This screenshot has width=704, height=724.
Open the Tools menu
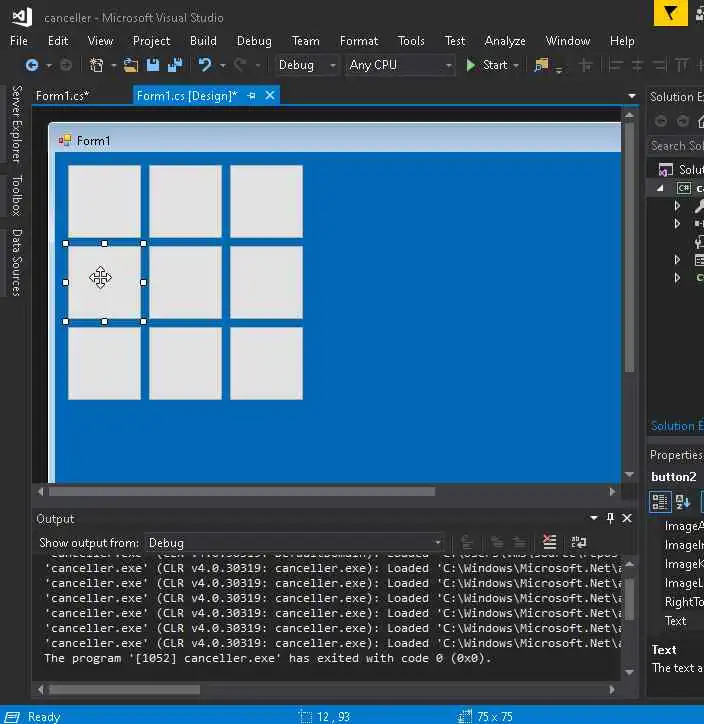click(411, 41)
